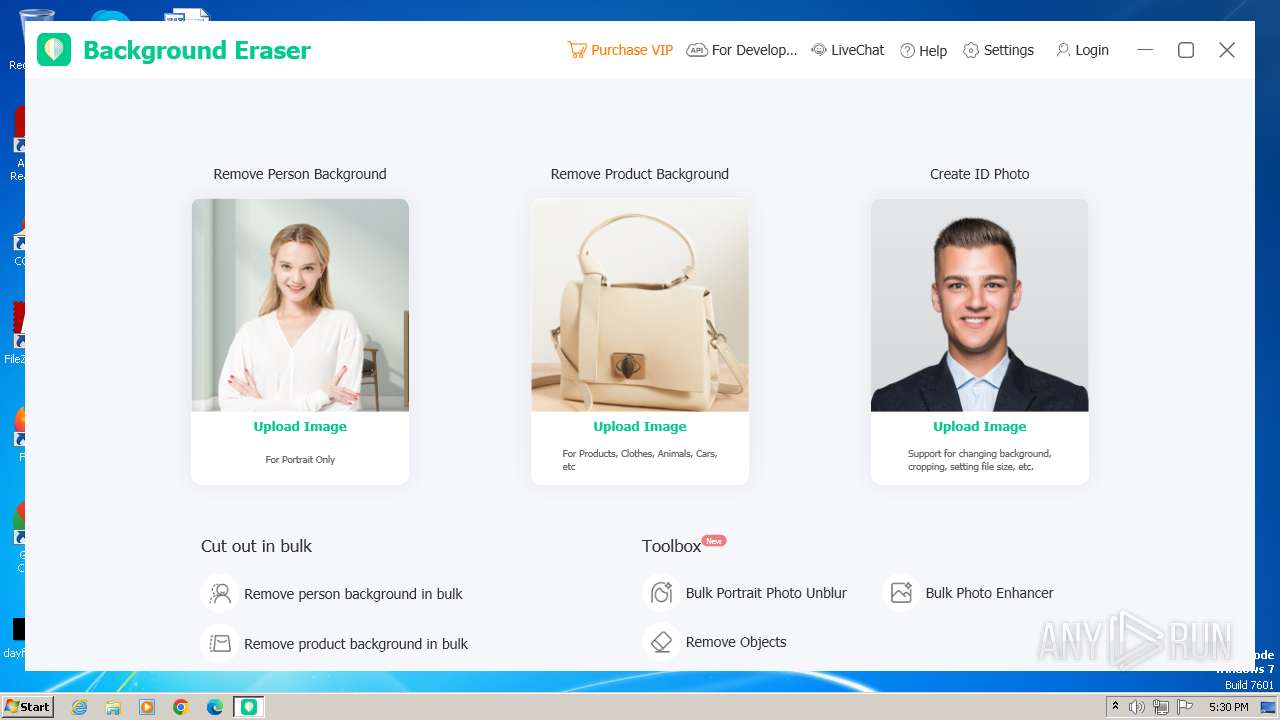Click the Windows Start button
This screenshot has height=720, width=1280.
[x=27, y=707]
